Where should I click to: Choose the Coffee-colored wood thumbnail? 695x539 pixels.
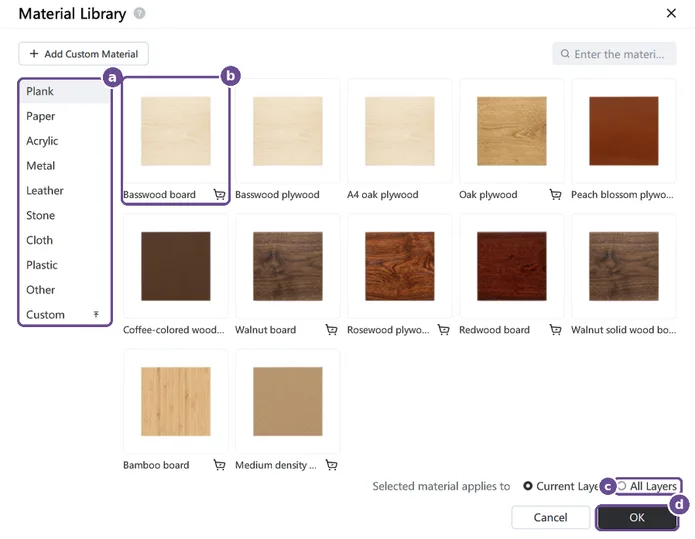point(176,266)
